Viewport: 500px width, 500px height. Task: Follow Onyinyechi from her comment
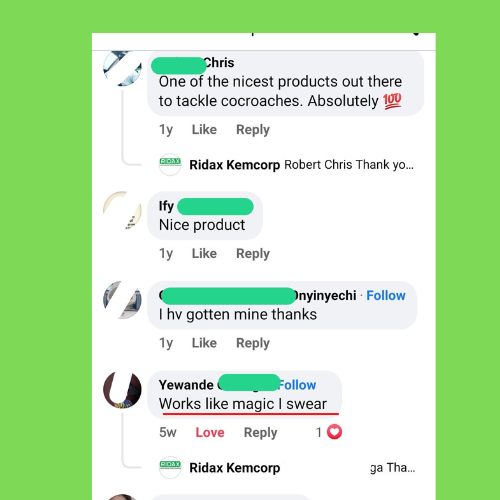(386, 295)
